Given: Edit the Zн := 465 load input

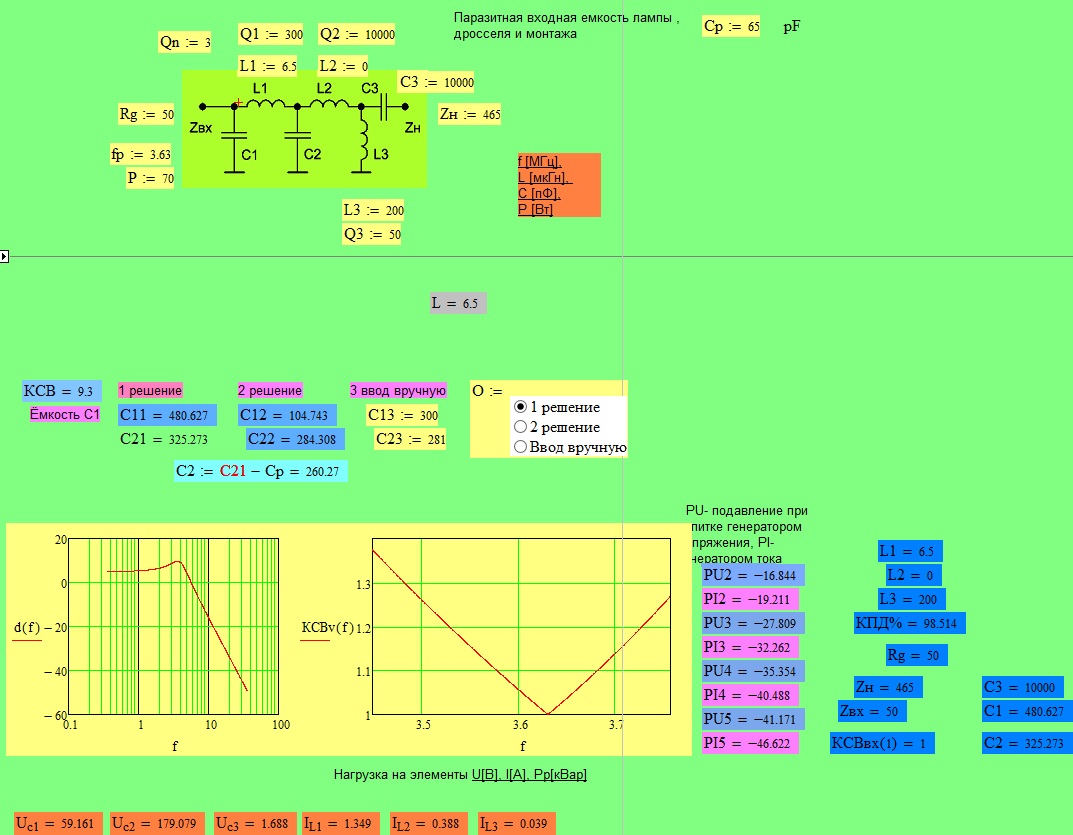Looking at the screenshot, I should point(469,114).
